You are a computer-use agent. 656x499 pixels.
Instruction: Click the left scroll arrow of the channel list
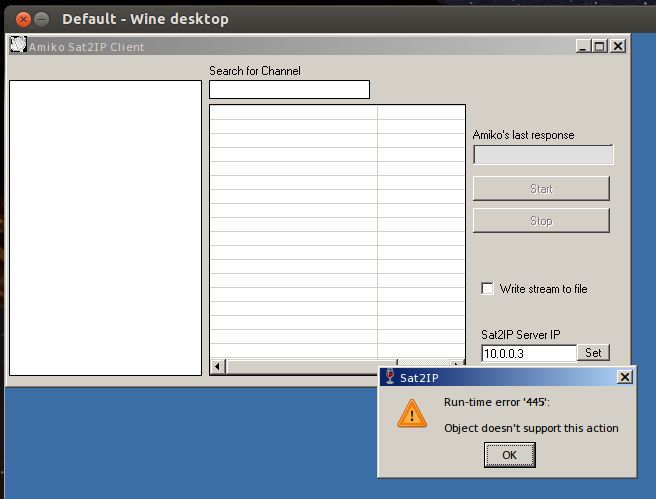(x=217, y=366)
